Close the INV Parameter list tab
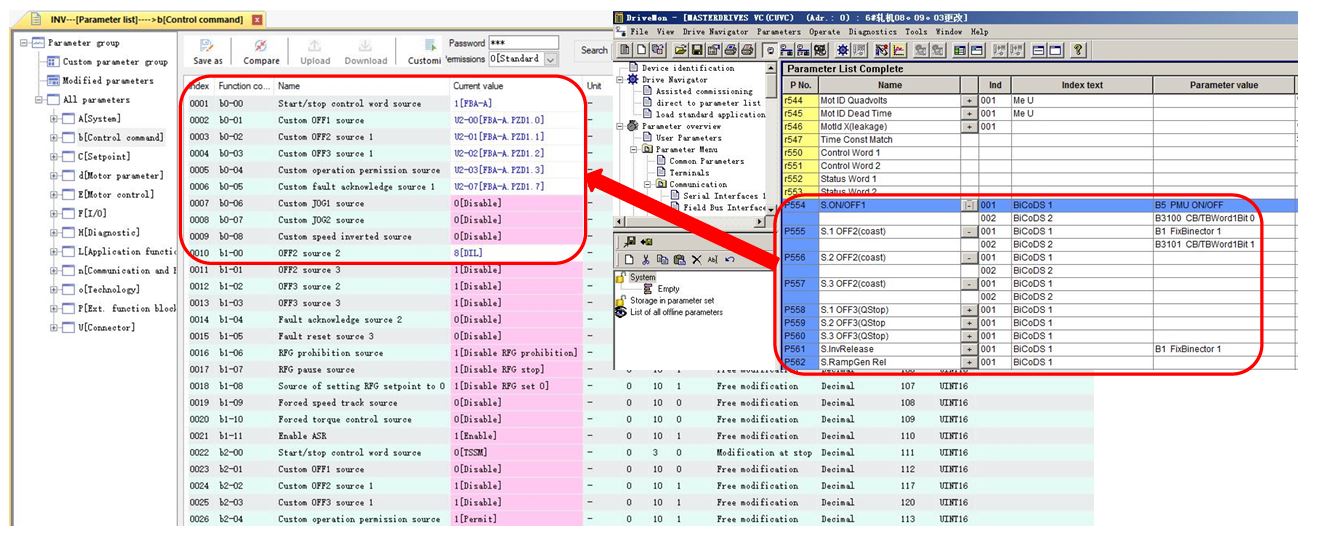Image resolution: width=1332 pixels, height=546 pixels. pyautogui.click(x=257, y=20)
